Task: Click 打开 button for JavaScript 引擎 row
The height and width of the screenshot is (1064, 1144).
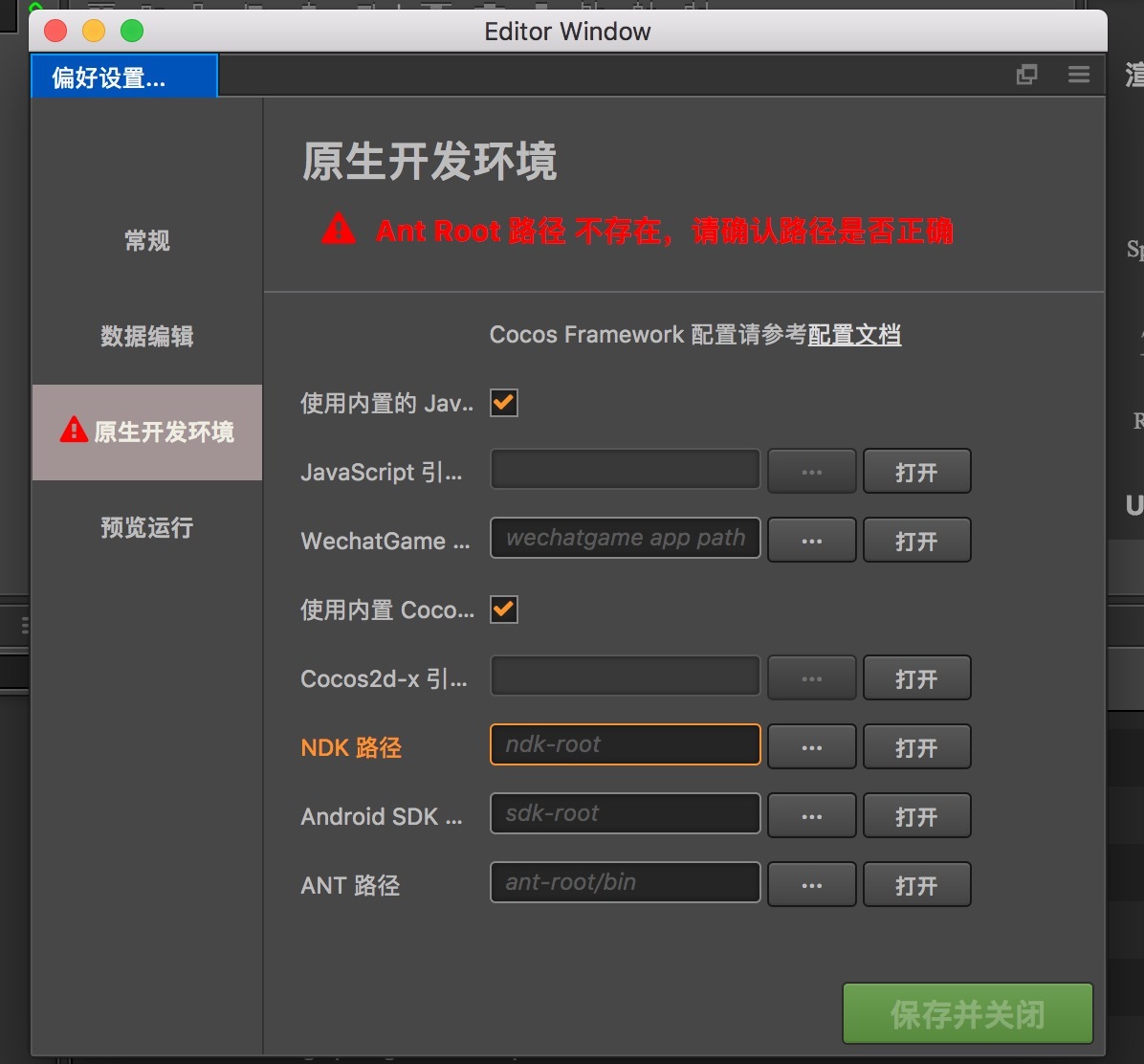Action: pos(917,472)
